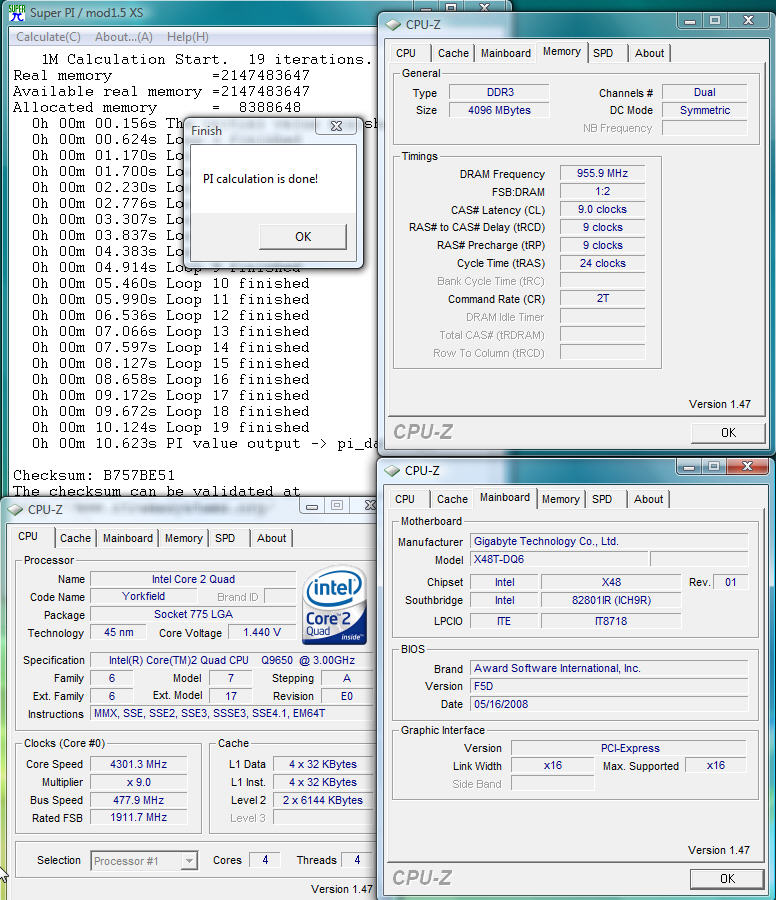
Task: Click the Checksum B757BE51 line
Action: point(94,475)
